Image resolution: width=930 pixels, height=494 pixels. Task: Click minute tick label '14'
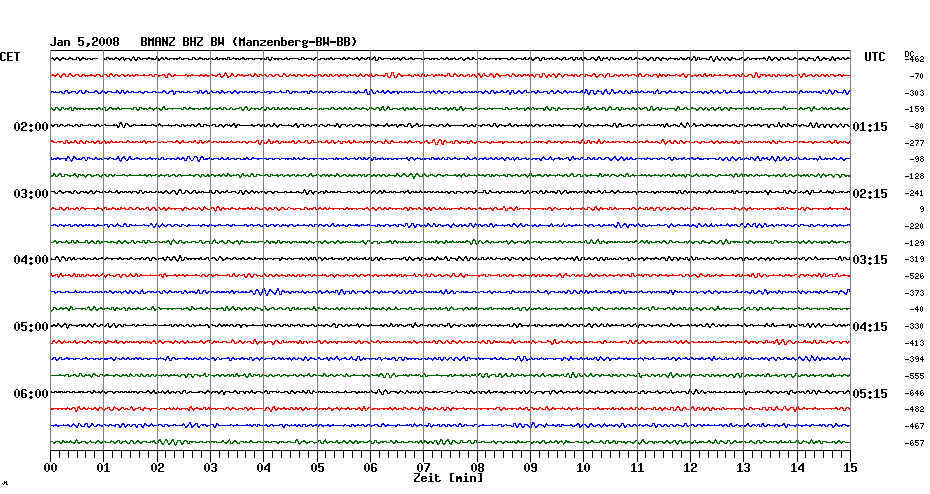(x=797, y=468)
